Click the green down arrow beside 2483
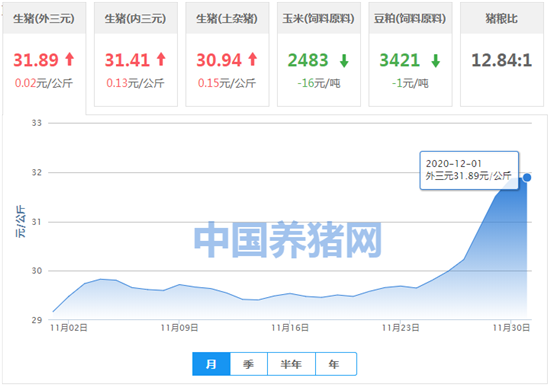 (344, 61)
